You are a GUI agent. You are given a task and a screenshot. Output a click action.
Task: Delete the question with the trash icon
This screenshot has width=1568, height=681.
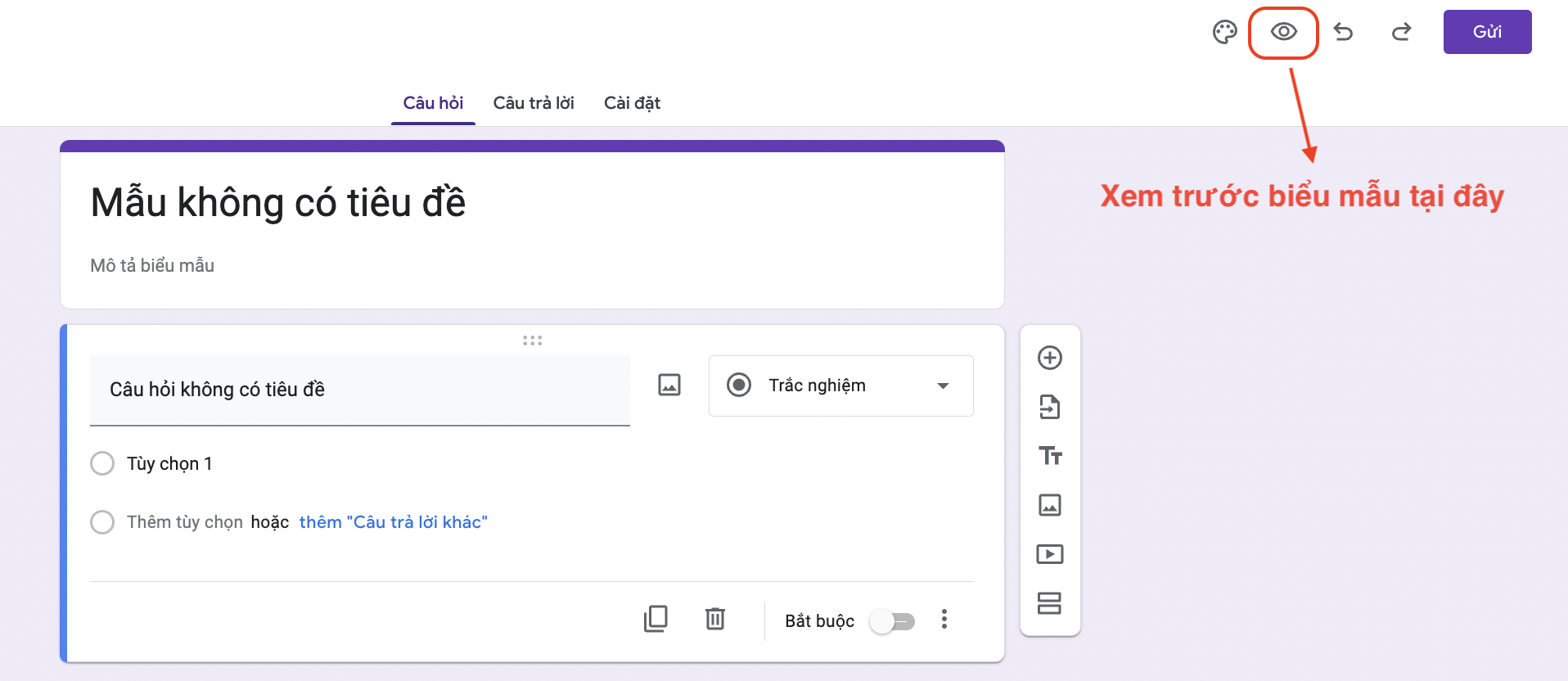tap(715, 619)
